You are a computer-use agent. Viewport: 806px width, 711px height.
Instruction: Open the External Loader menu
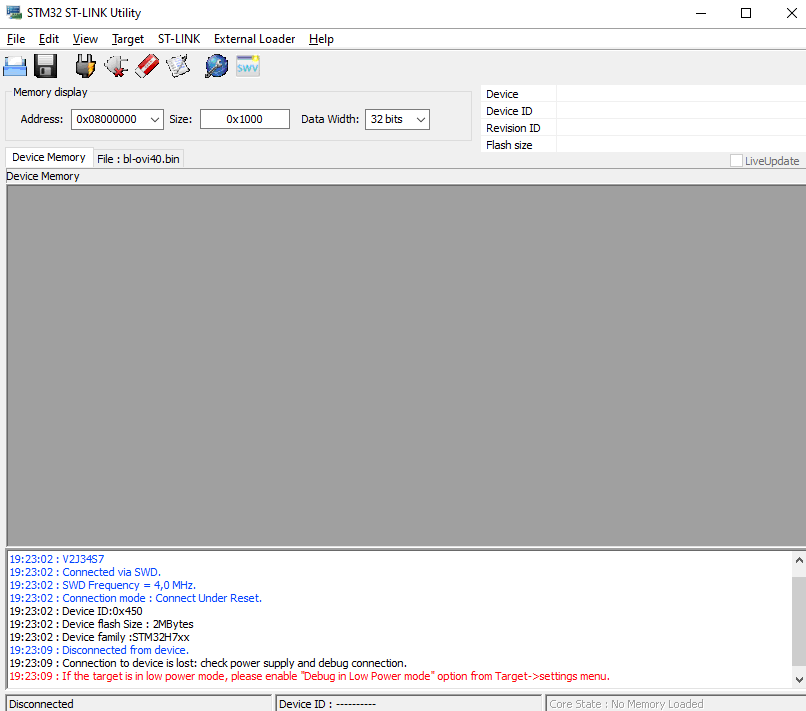pyautogui.click(x=254, y=39)
